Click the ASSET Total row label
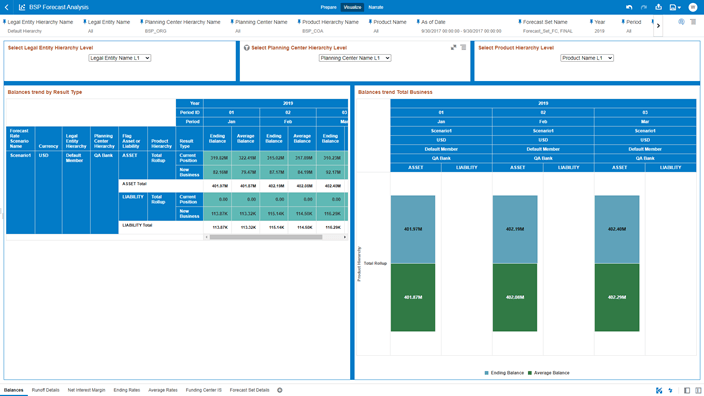Image resolution: width=704 pixels, height=396 pixels. click(134, 184)
